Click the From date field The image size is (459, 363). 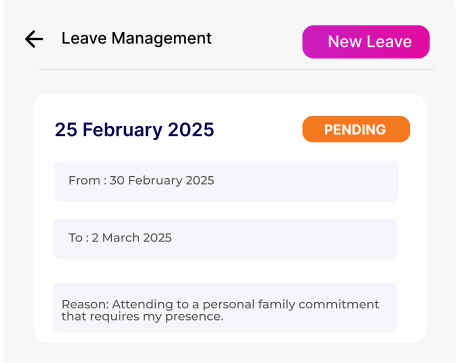point(226,181)
